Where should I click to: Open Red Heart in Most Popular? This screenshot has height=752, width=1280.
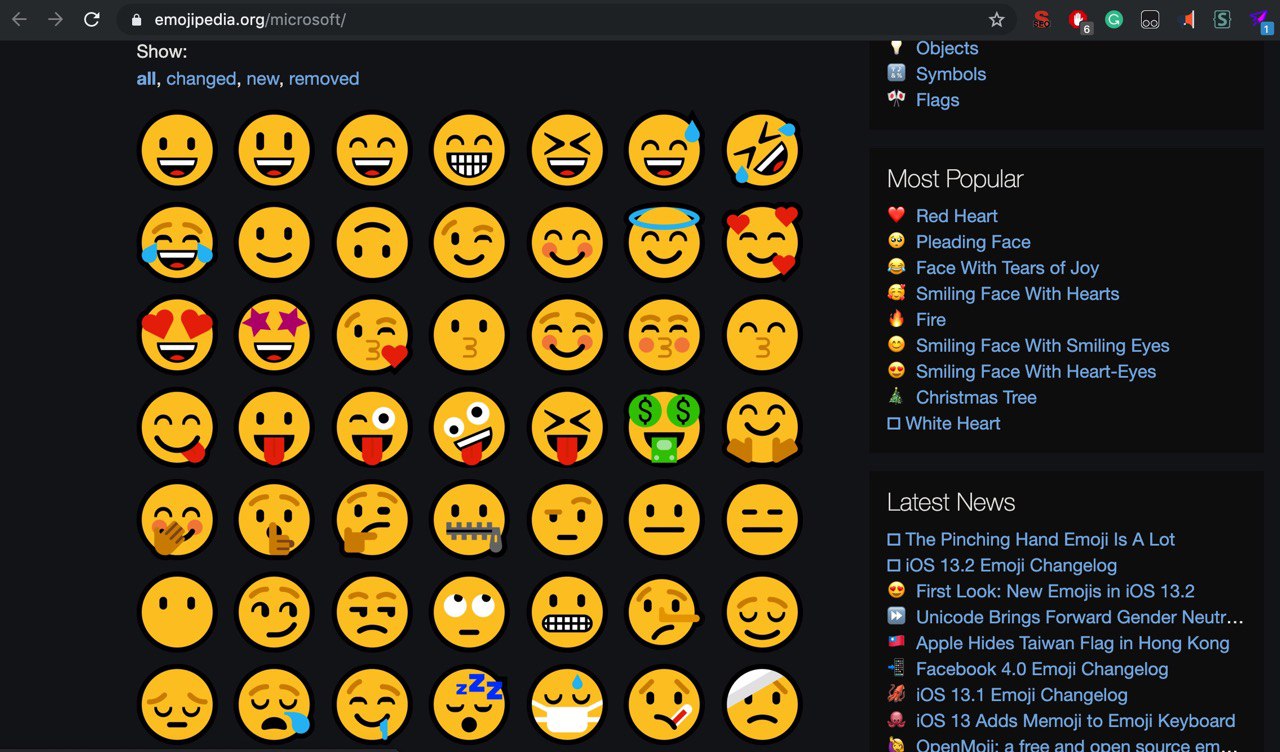957,216
